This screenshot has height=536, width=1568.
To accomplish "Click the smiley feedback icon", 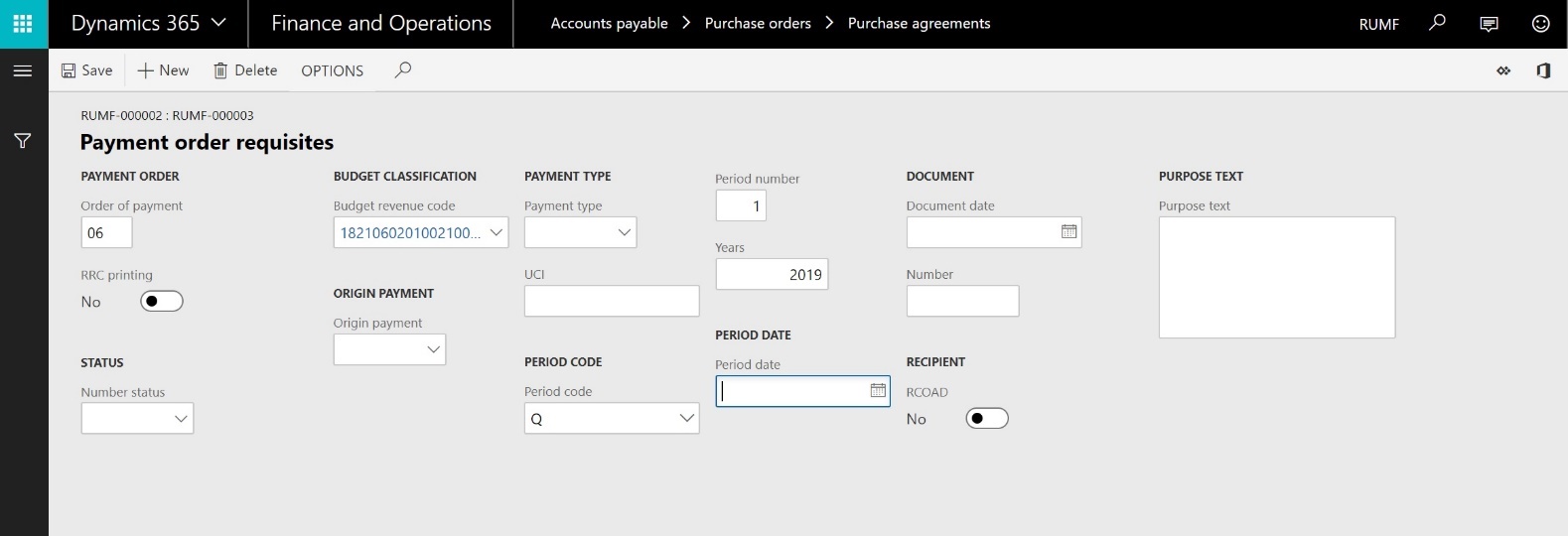I will pos(1540,23).
